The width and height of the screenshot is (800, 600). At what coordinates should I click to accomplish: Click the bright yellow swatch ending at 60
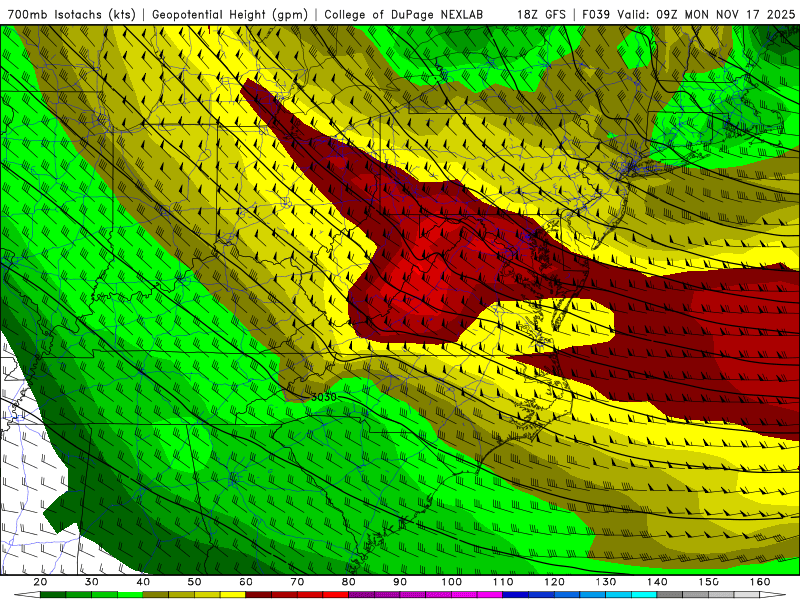233,594
